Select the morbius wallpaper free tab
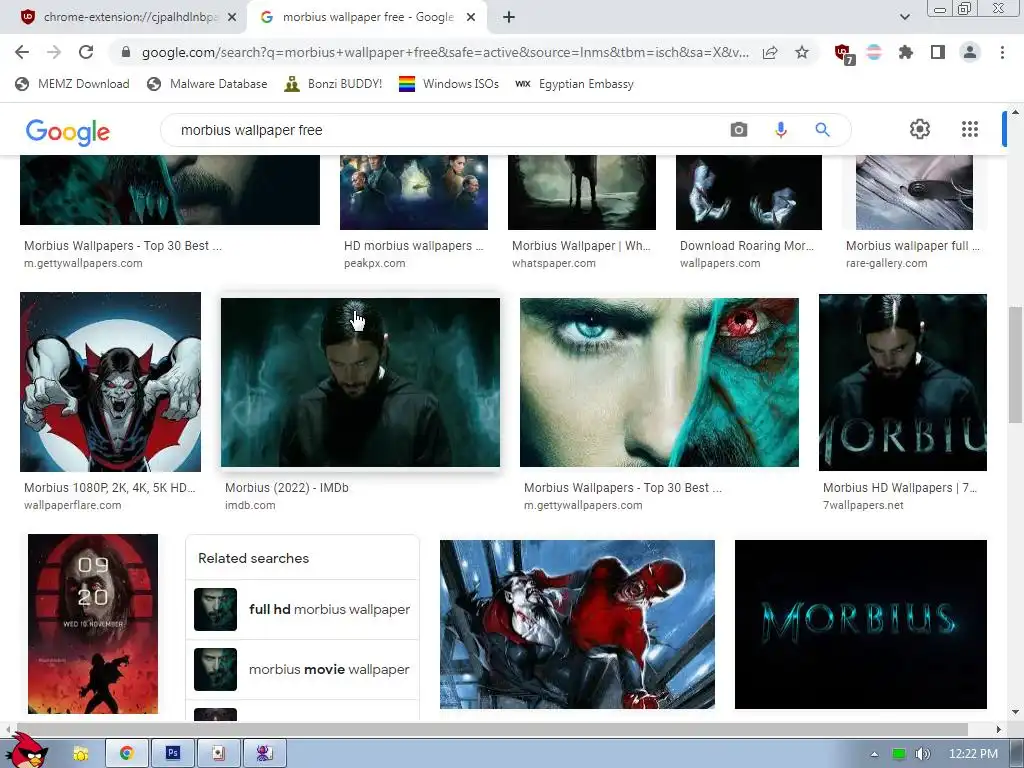This screenshot has height=768, width=1024. 367,17
